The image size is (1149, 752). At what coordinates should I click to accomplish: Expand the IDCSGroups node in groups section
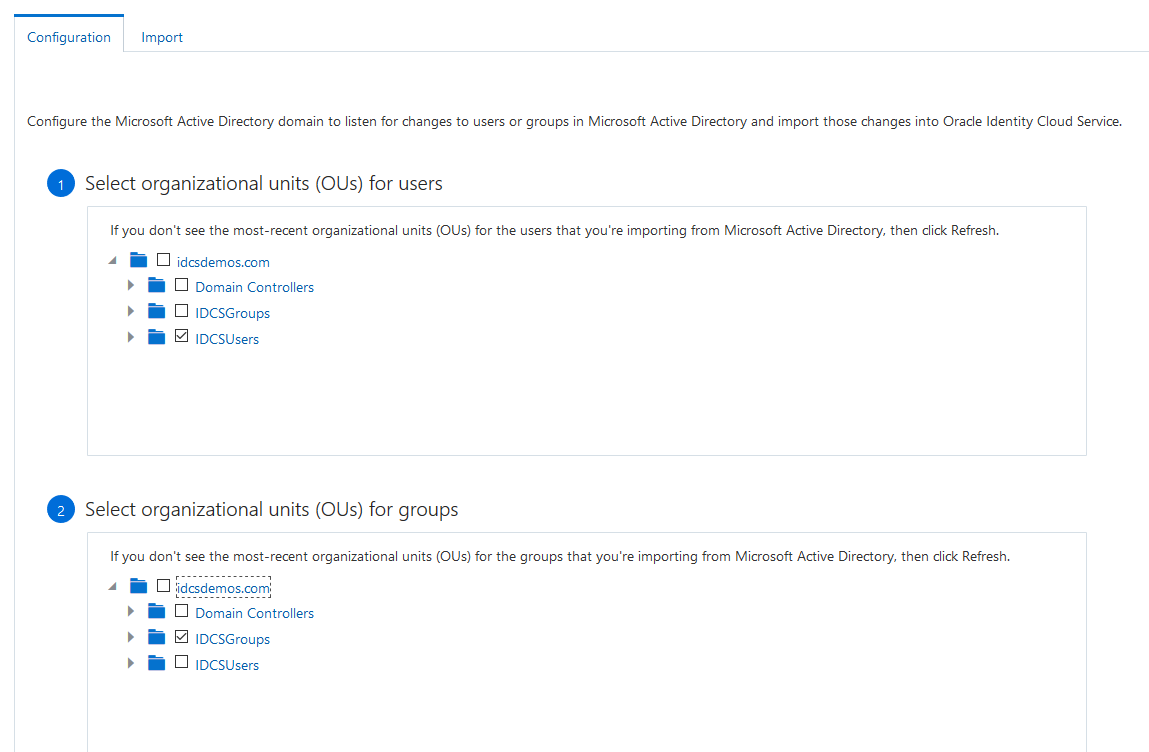pos(130,638)
